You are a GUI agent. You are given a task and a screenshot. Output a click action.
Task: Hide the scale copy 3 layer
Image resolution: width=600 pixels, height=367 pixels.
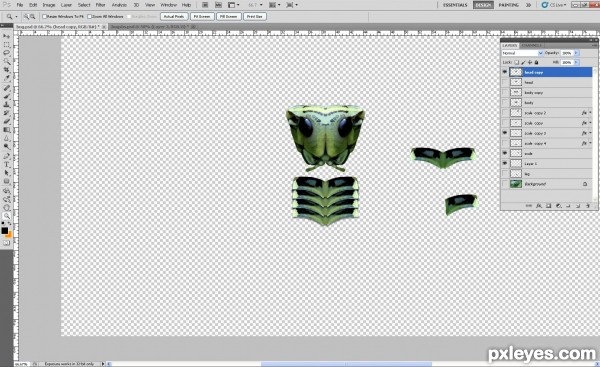(x=505, y=133)
